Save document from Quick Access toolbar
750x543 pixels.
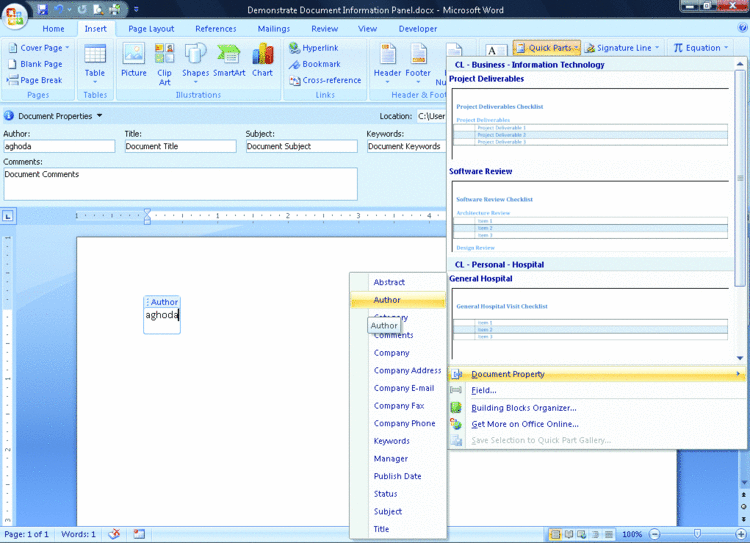(x=42, y=9)
